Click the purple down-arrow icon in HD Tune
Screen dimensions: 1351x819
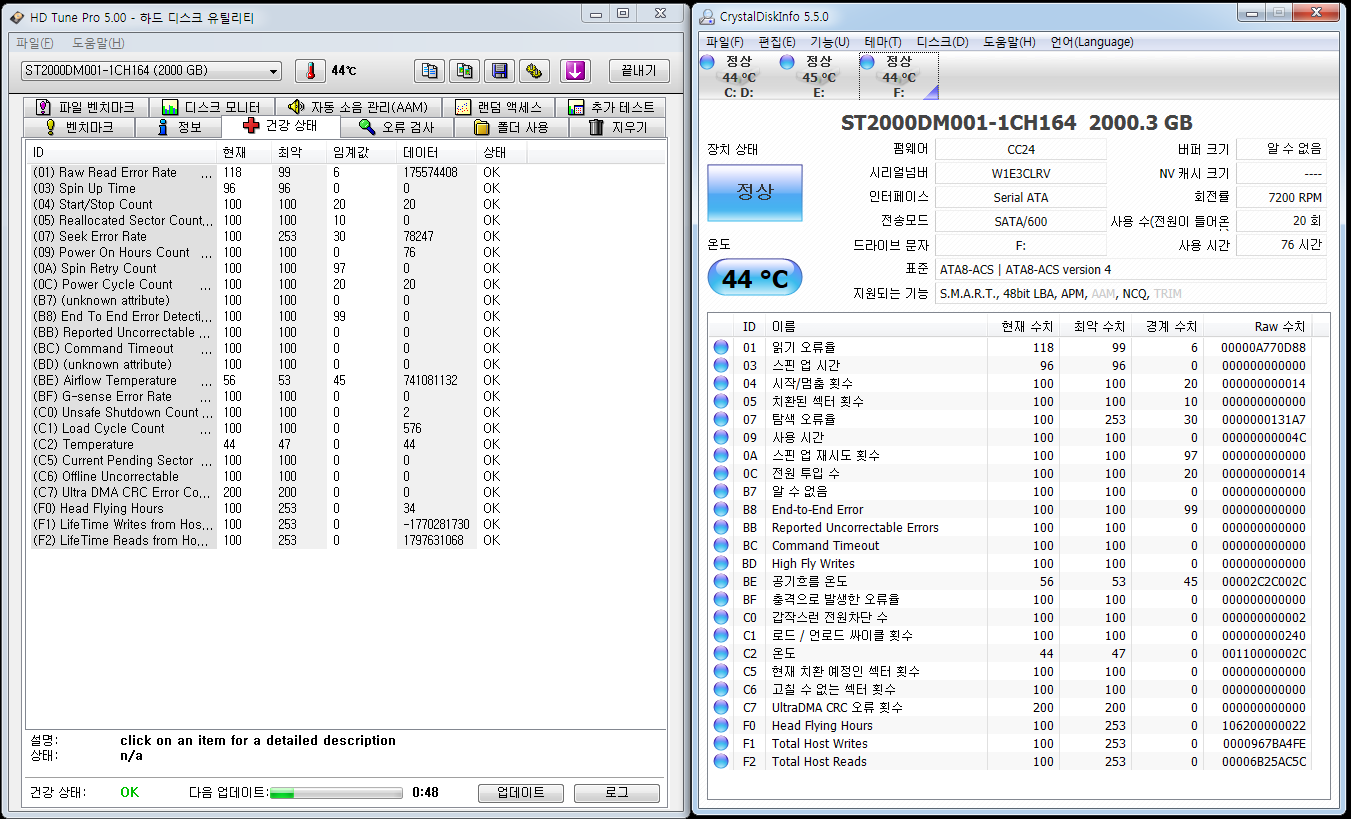(x=574, y=71)
